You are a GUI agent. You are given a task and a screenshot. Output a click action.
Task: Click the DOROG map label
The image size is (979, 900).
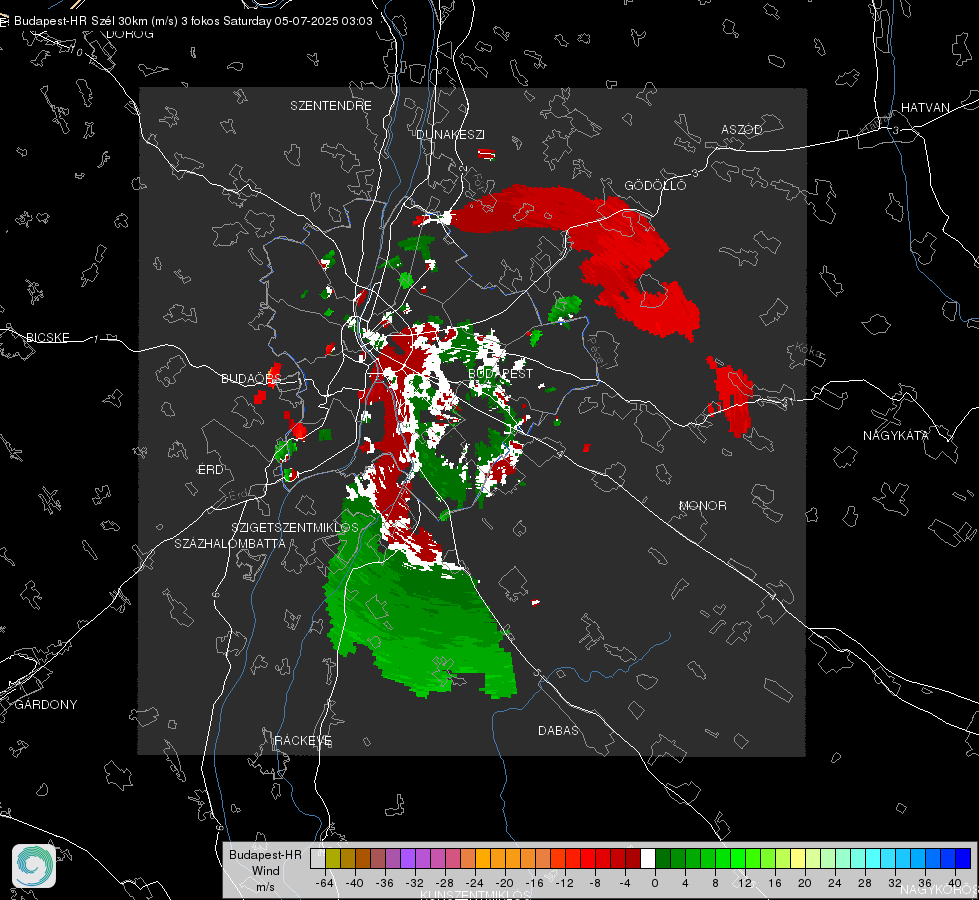pyautogui.click(x=129, y=34)
